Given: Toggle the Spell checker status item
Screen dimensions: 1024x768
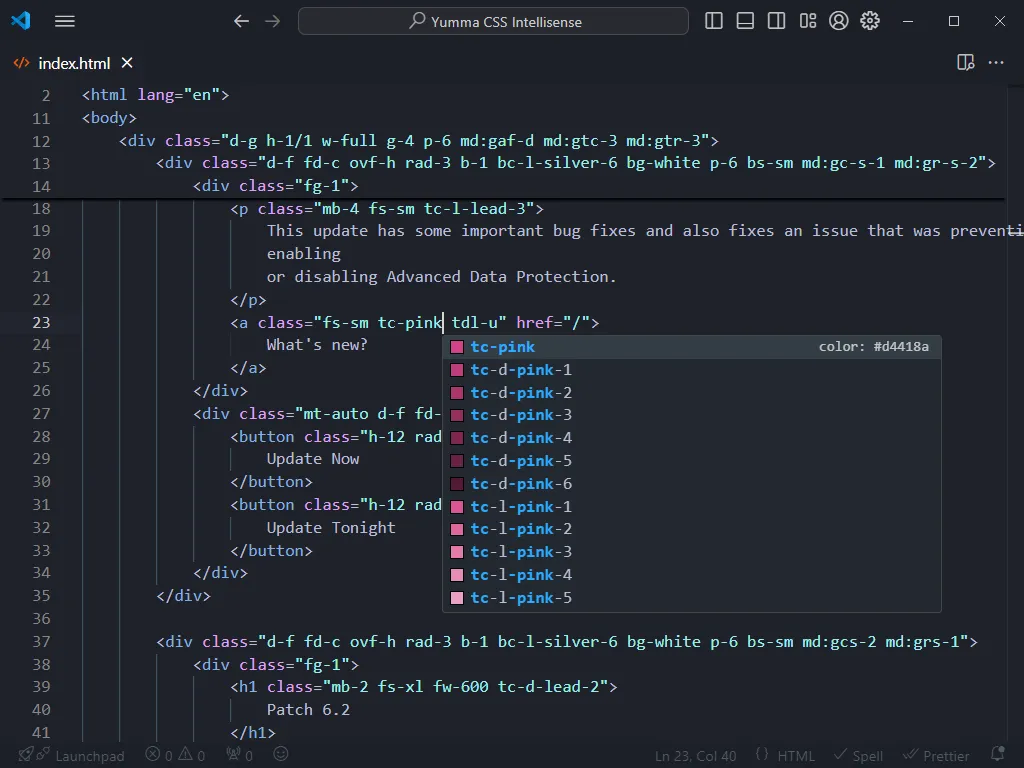Looking at the screenshot, I should [x=859, y=756].
